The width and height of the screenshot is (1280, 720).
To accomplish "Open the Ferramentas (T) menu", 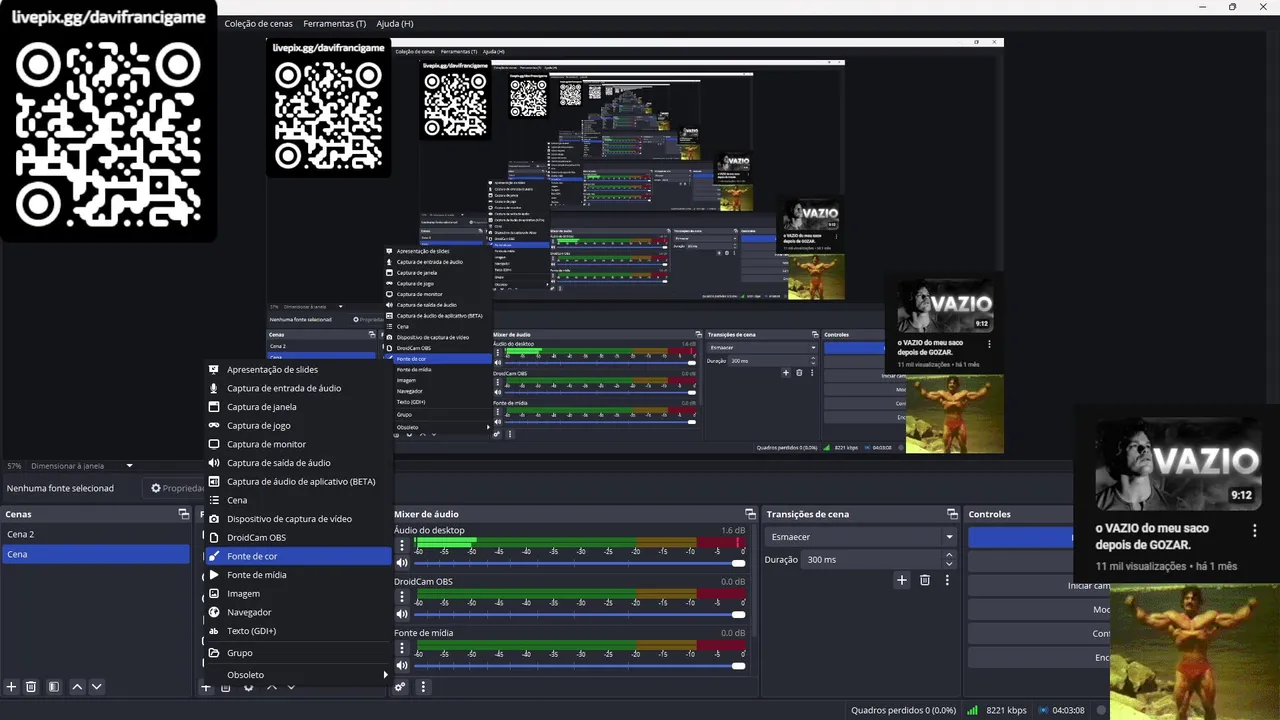I will tap(335, 23).
